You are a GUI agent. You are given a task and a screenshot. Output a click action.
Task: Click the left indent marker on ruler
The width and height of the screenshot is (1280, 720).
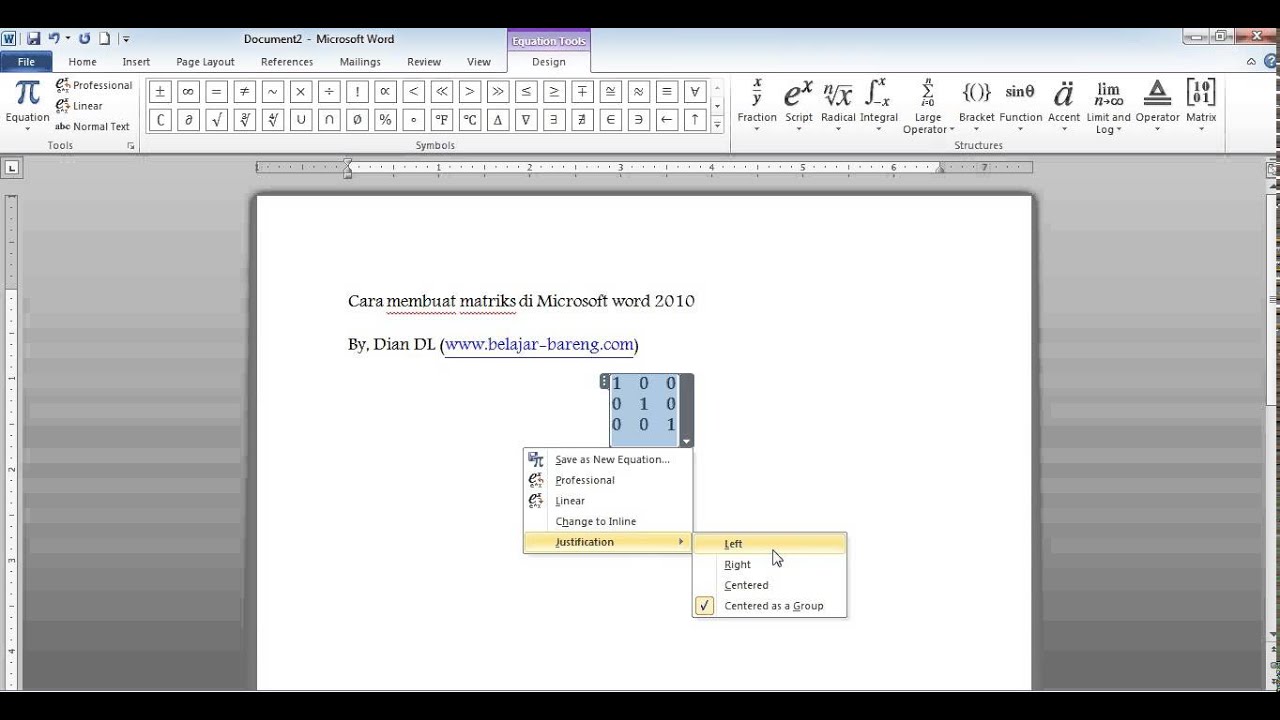[348, 174]
